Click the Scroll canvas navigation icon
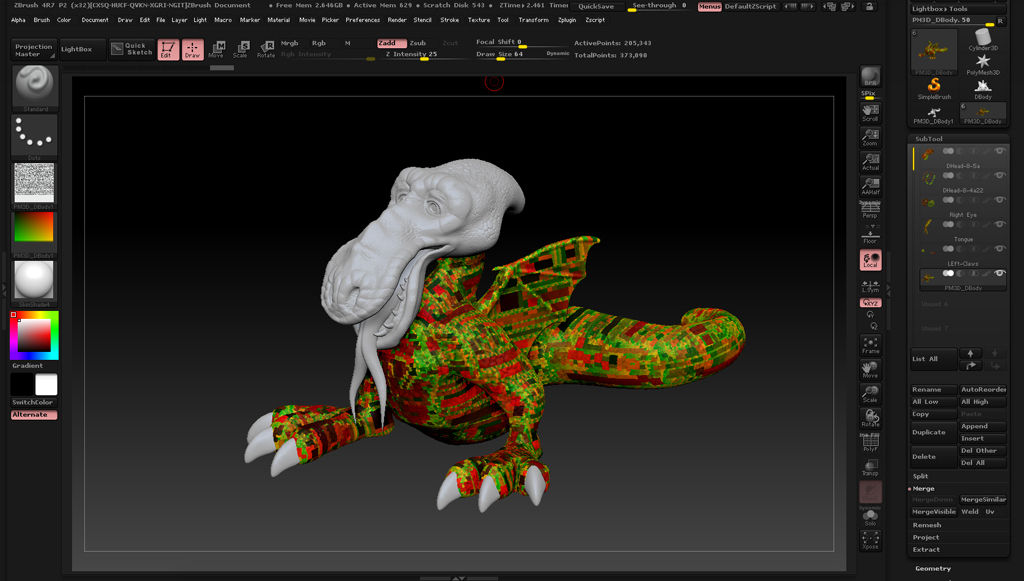 tap(871, 112)
